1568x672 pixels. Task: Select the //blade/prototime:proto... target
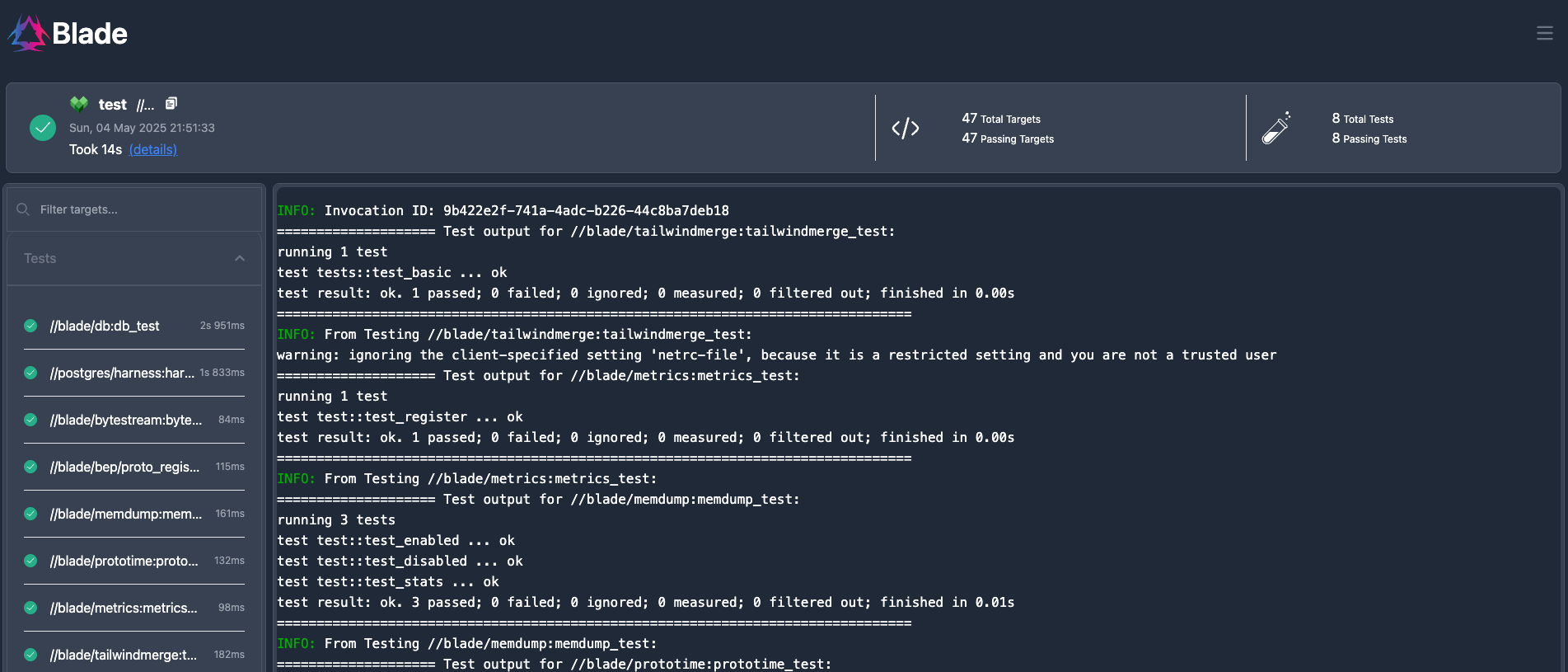pos(124,561)
